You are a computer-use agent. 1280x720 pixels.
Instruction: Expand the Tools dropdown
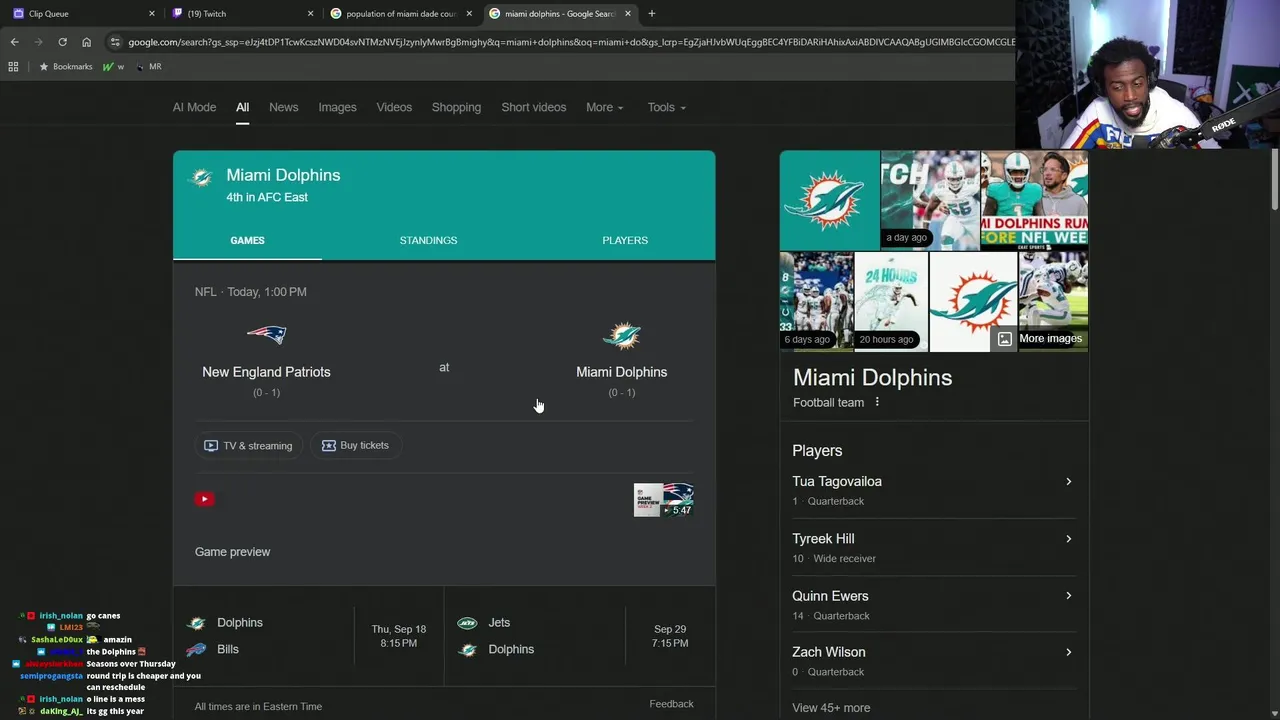pyautogui.click(x=666, y=107)
